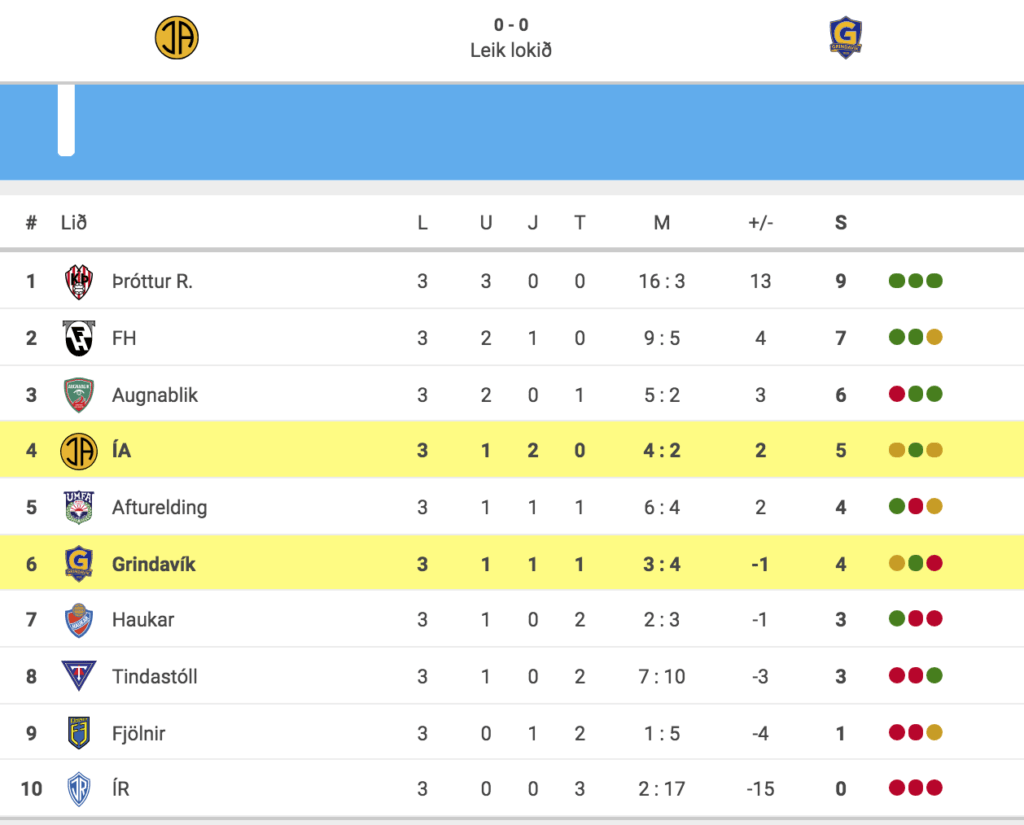The width and height of the screenshot is (1024, 825).
Task: Click ÍR red form indicator dots
Action: tap(916, 788)
